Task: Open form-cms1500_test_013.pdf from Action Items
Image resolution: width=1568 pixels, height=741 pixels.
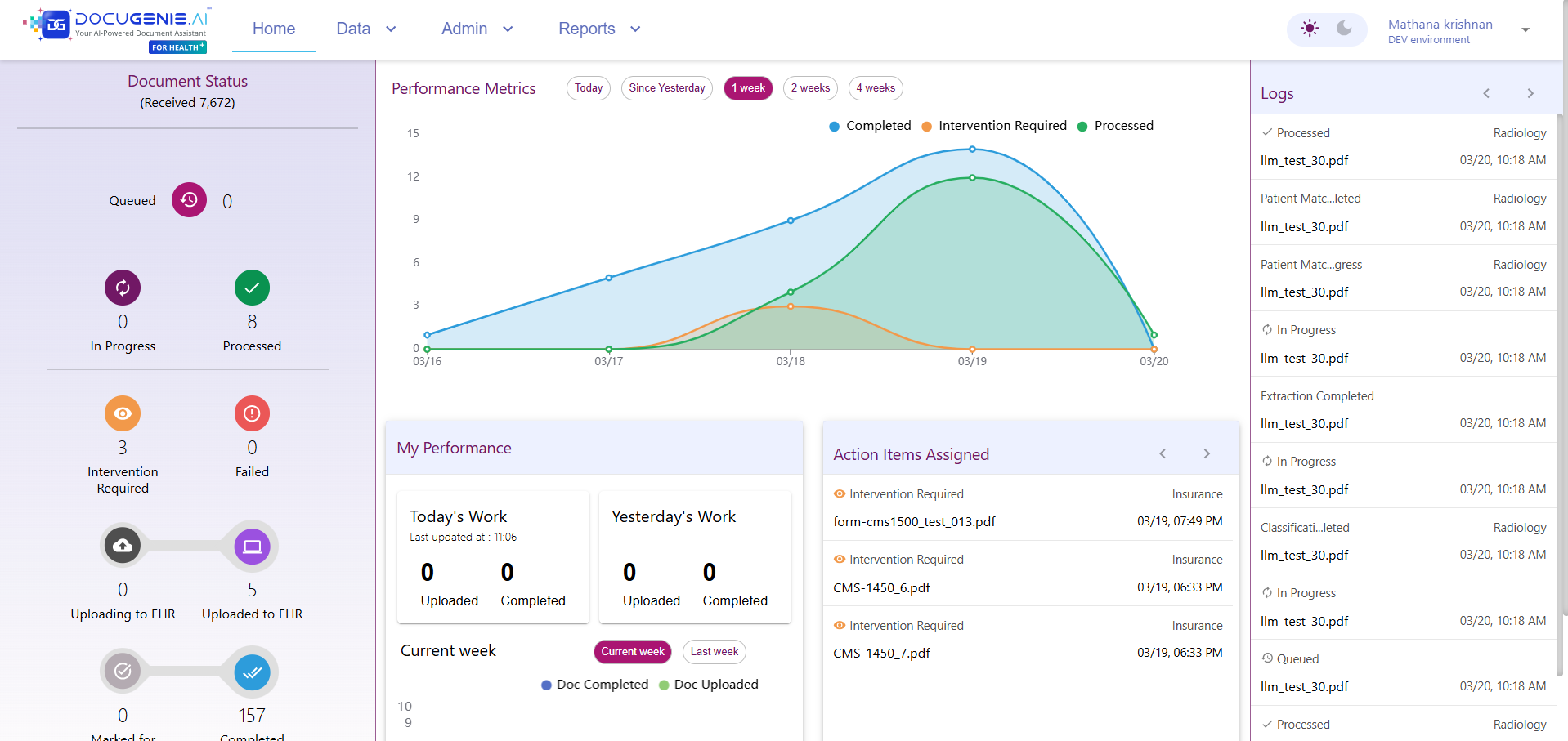Action: [x=915, y=521]
